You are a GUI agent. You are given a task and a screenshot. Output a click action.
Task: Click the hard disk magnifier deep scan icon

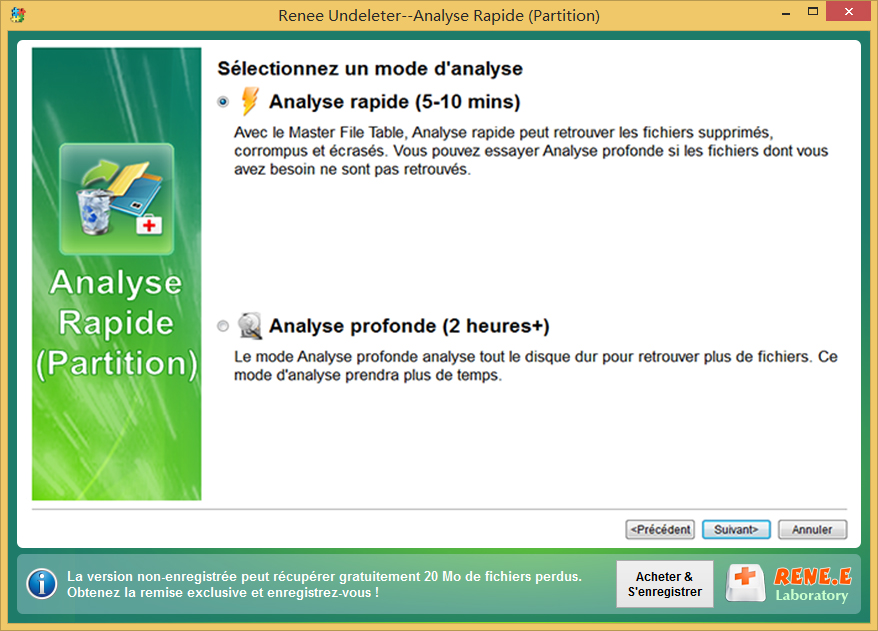click(250, 326)
